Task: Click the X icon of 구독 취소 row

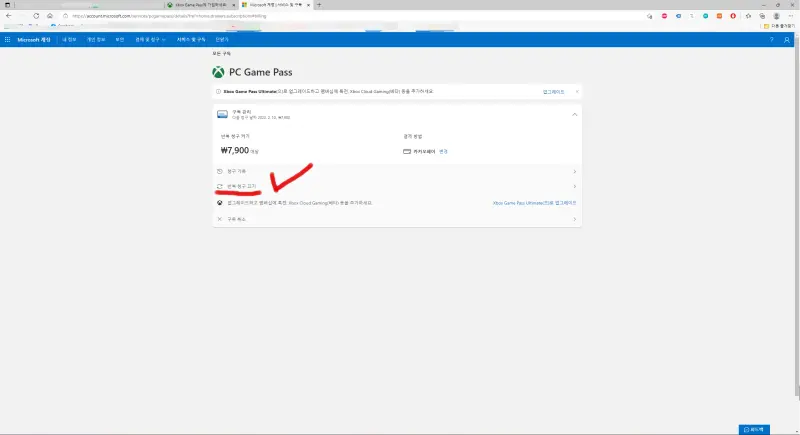Action: point(219,219)
